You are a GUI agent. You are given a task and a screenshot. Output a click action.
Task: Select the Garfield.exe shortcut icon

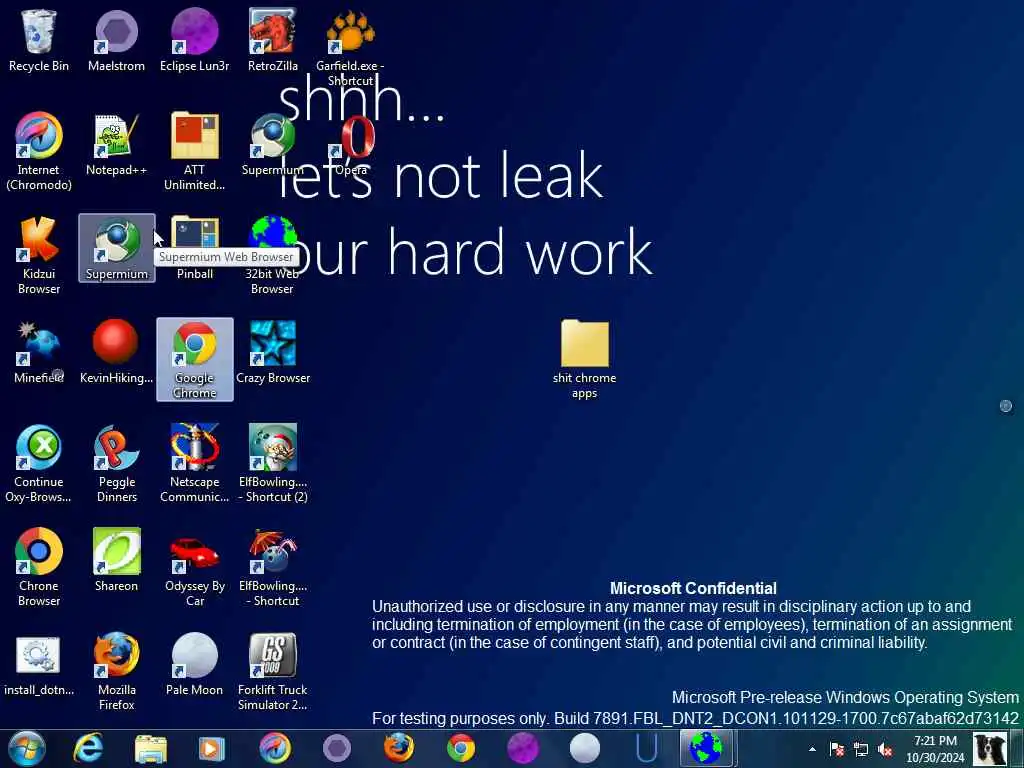coord(350,46)
